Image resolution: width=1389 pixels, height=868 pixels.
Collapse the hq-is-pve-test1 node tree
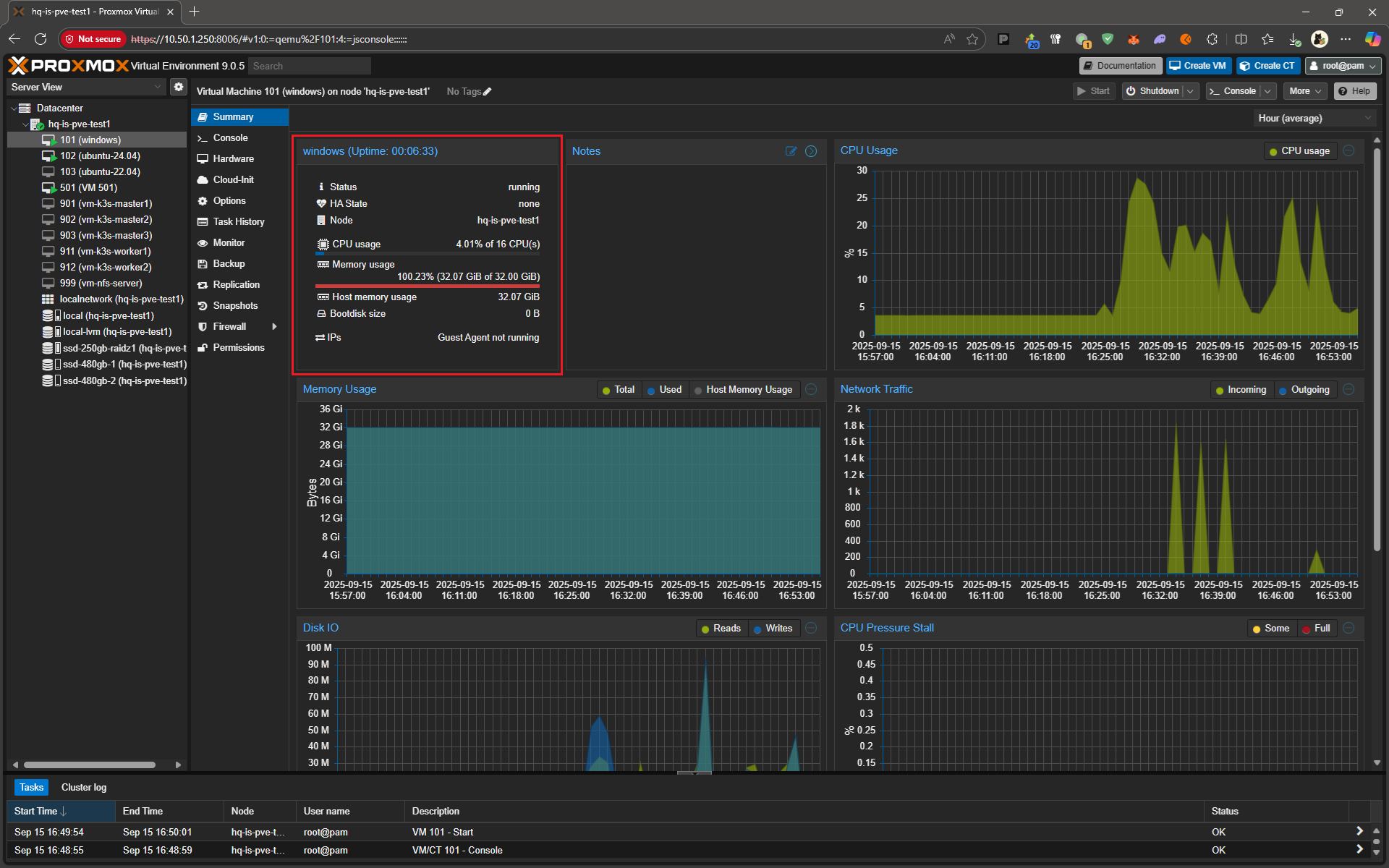tap(25, 124)
